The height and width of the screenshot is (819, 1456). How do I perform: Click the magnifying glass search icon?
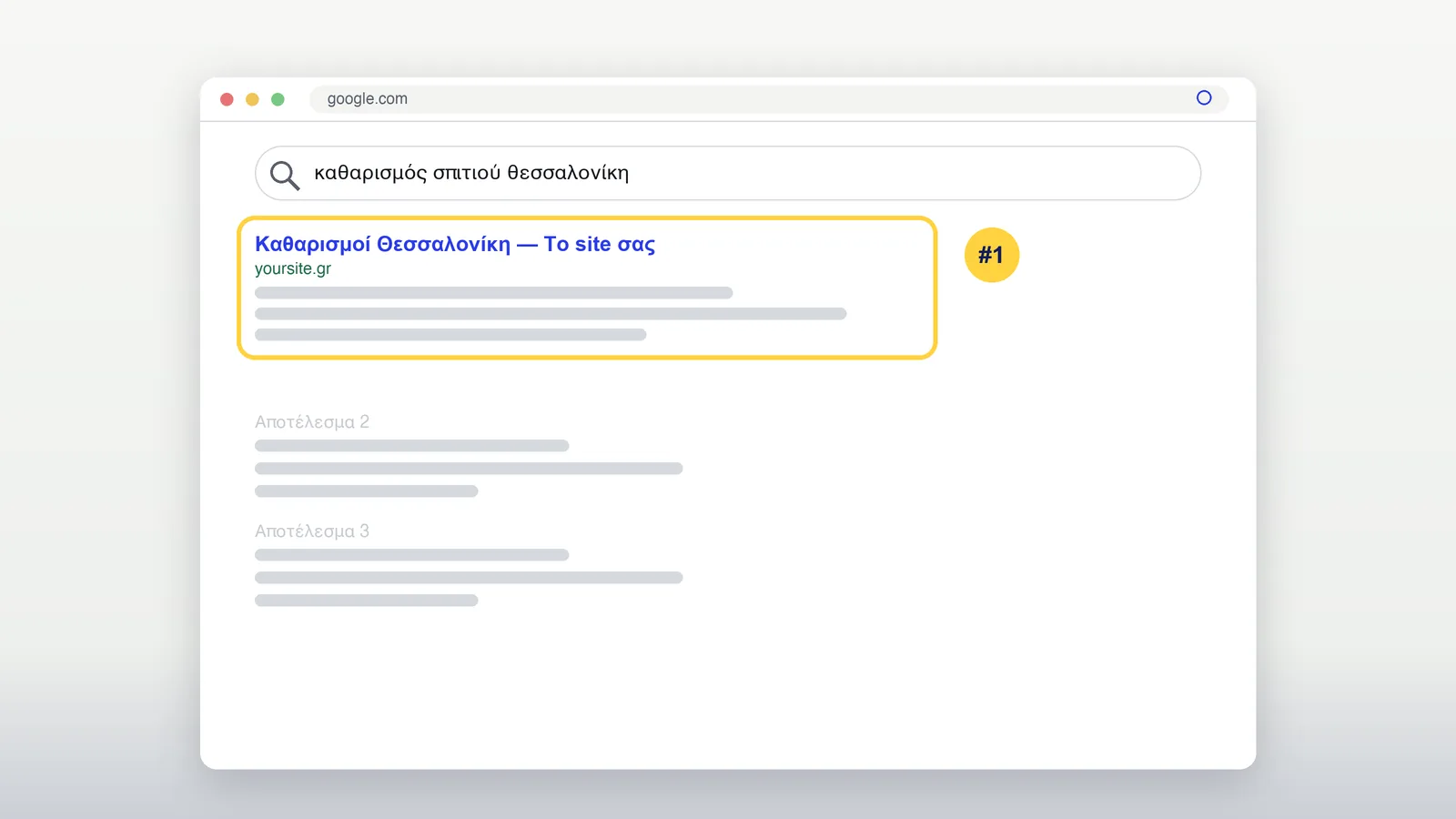(x=285, y=175)
